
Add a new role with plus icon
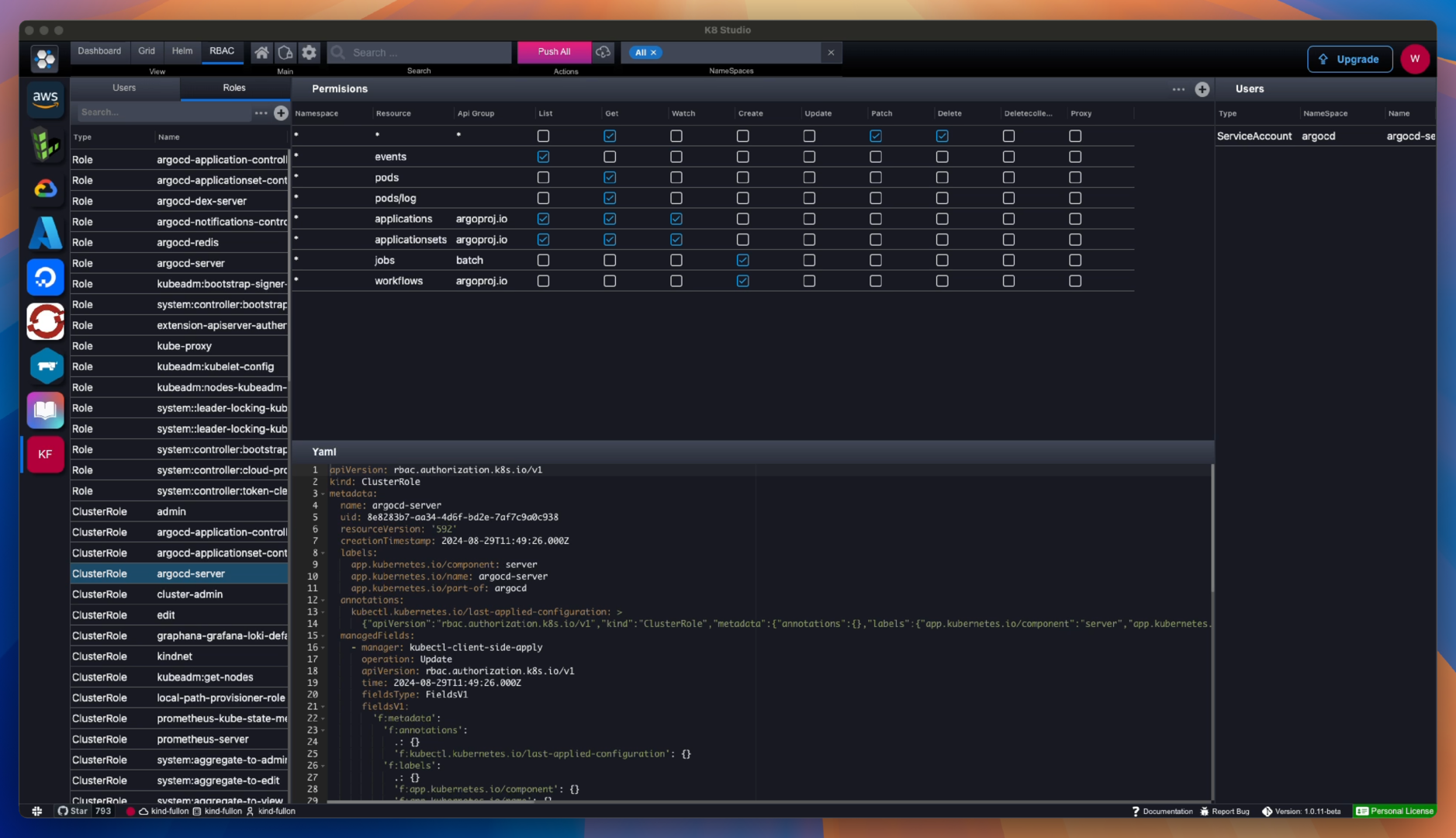(x=281, y=113)
